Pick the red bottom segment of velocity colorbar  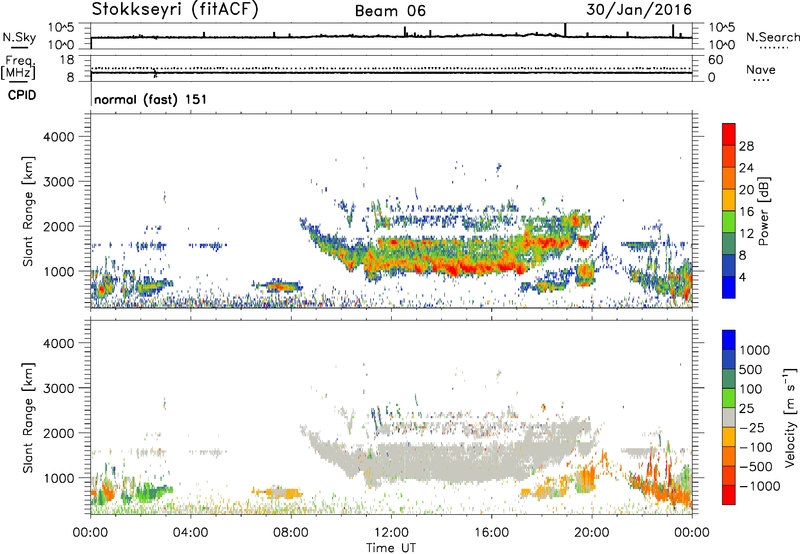pyautogui.click(x=729, y=495)
